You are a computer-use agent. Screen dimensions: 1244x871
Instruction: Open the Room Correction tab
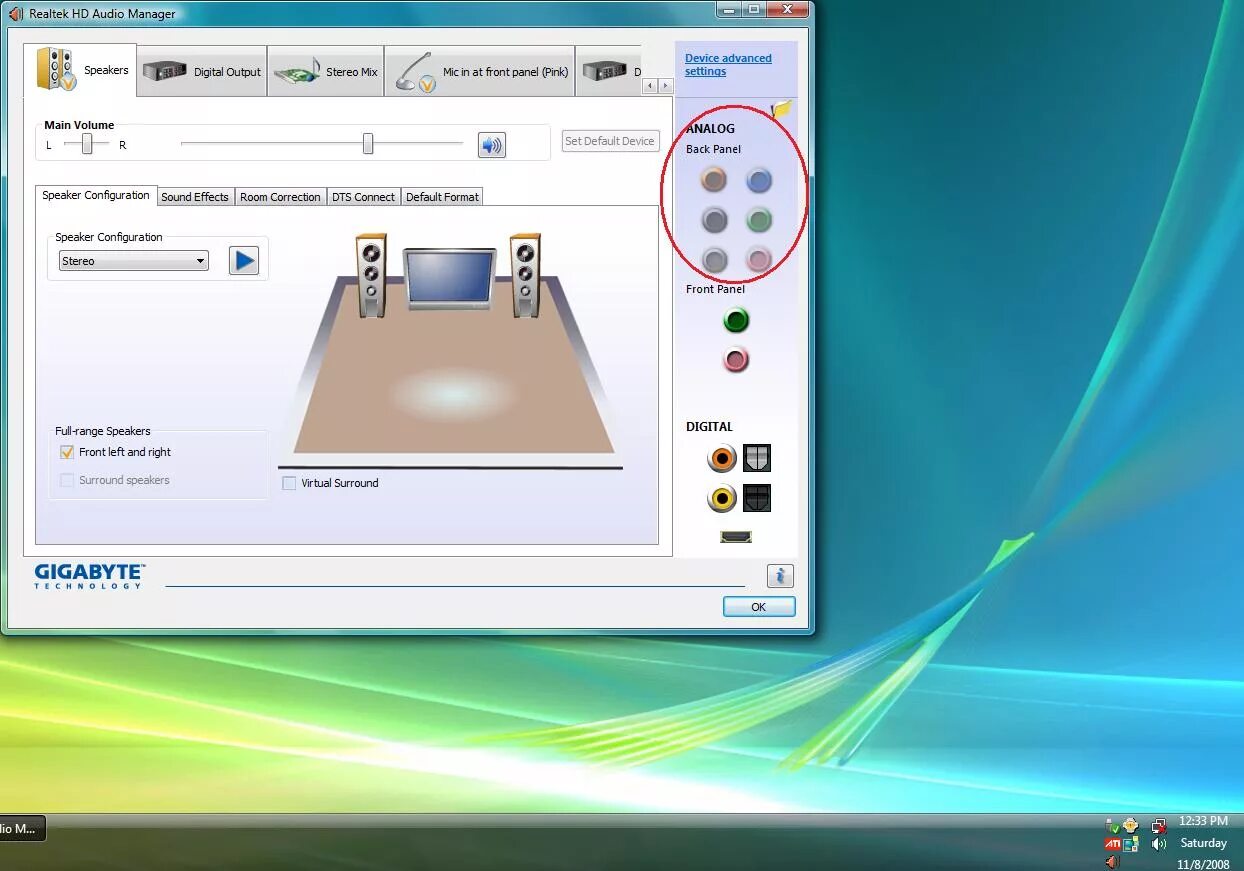[280, 197]
